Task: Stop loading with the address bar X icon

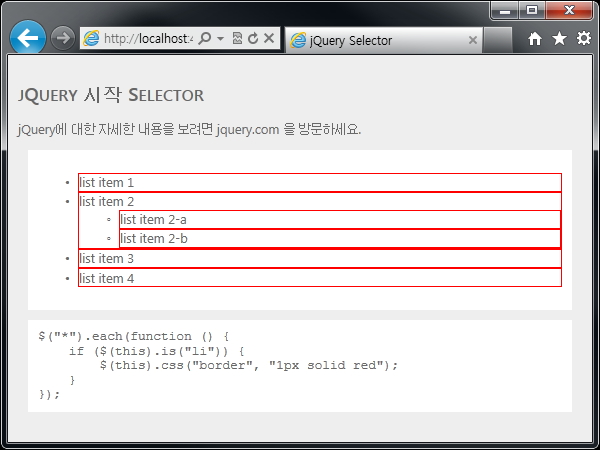Action: click(x=269, y=38)
